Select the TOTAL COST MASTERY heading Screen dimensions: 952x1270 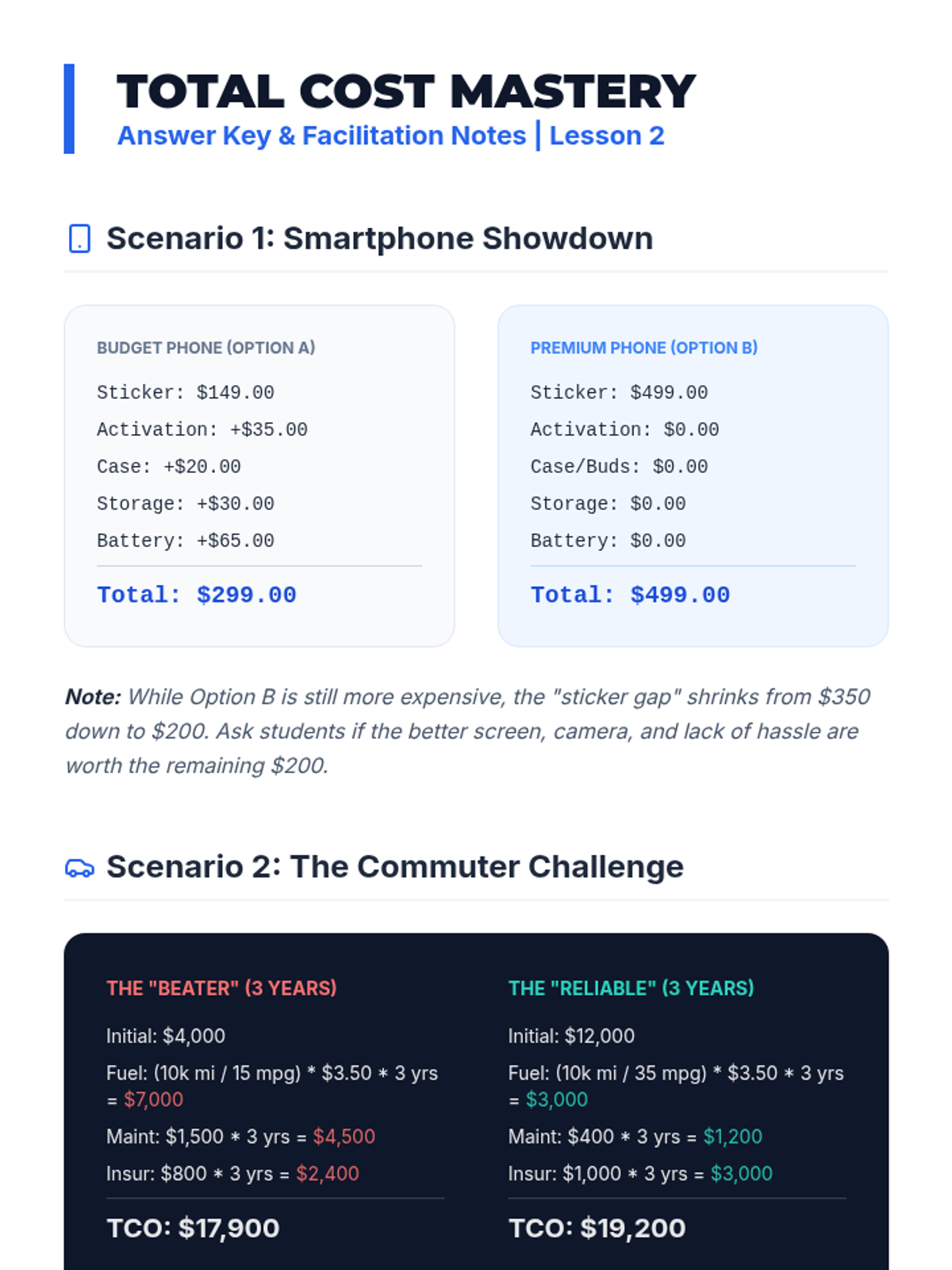(406, 91)
